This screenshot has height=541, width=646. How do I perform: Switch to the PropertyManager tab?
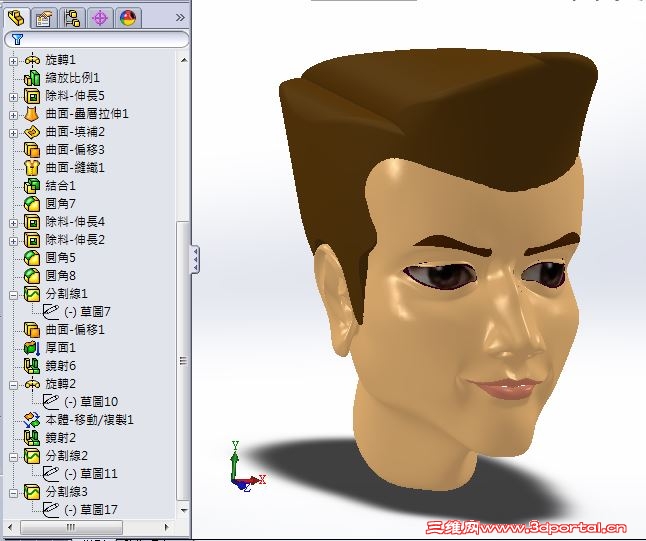point(44,18)
